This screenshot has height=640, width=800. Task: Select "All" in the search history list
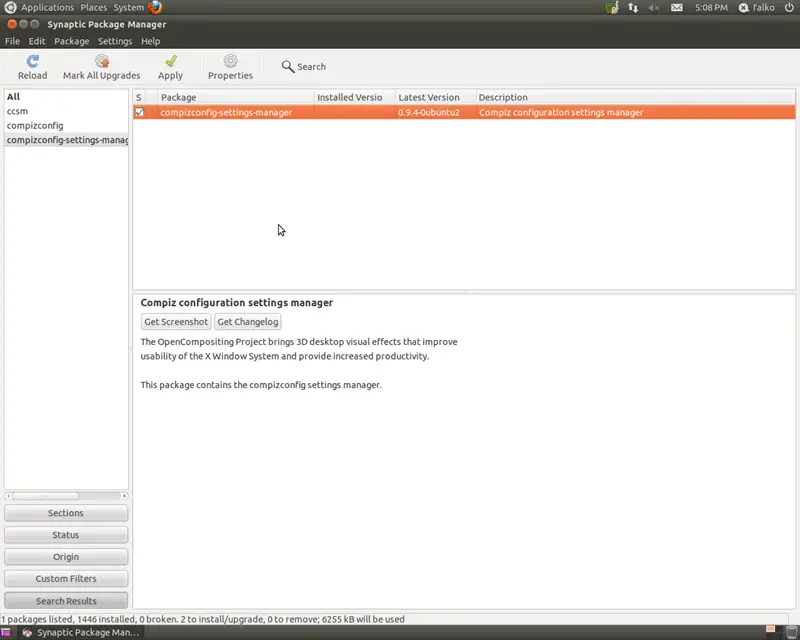click(x=66, y=96)
